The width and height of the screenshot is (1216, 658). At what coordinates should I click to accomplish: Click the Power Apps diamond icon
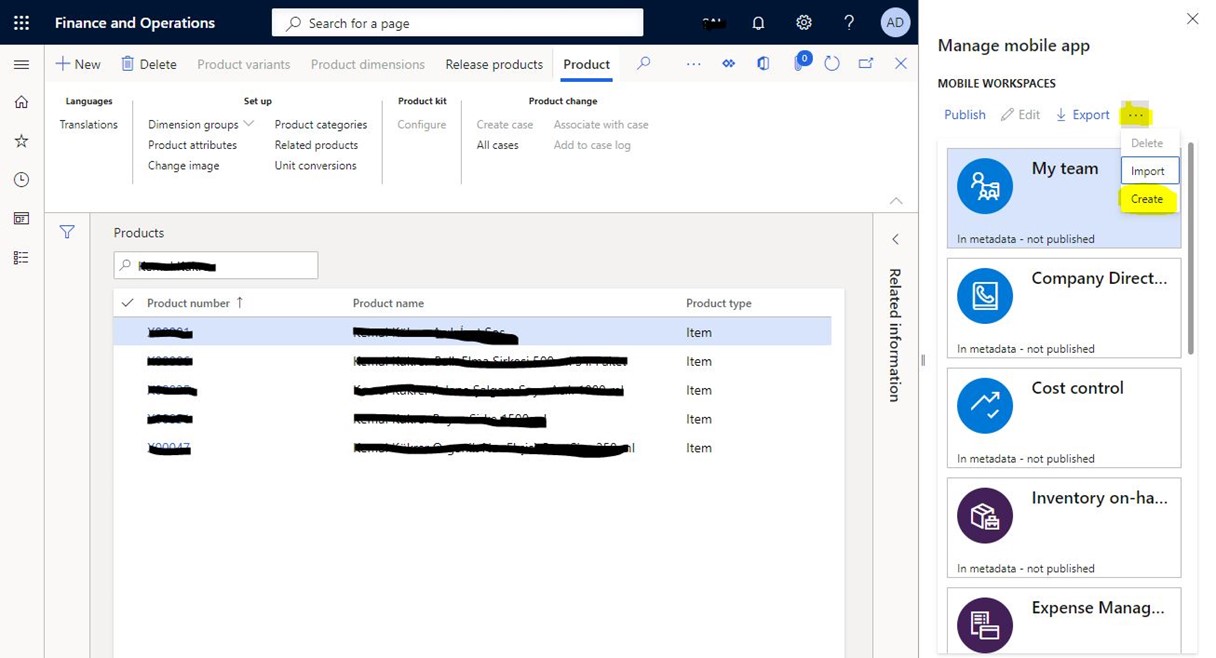tap(729, 63)
